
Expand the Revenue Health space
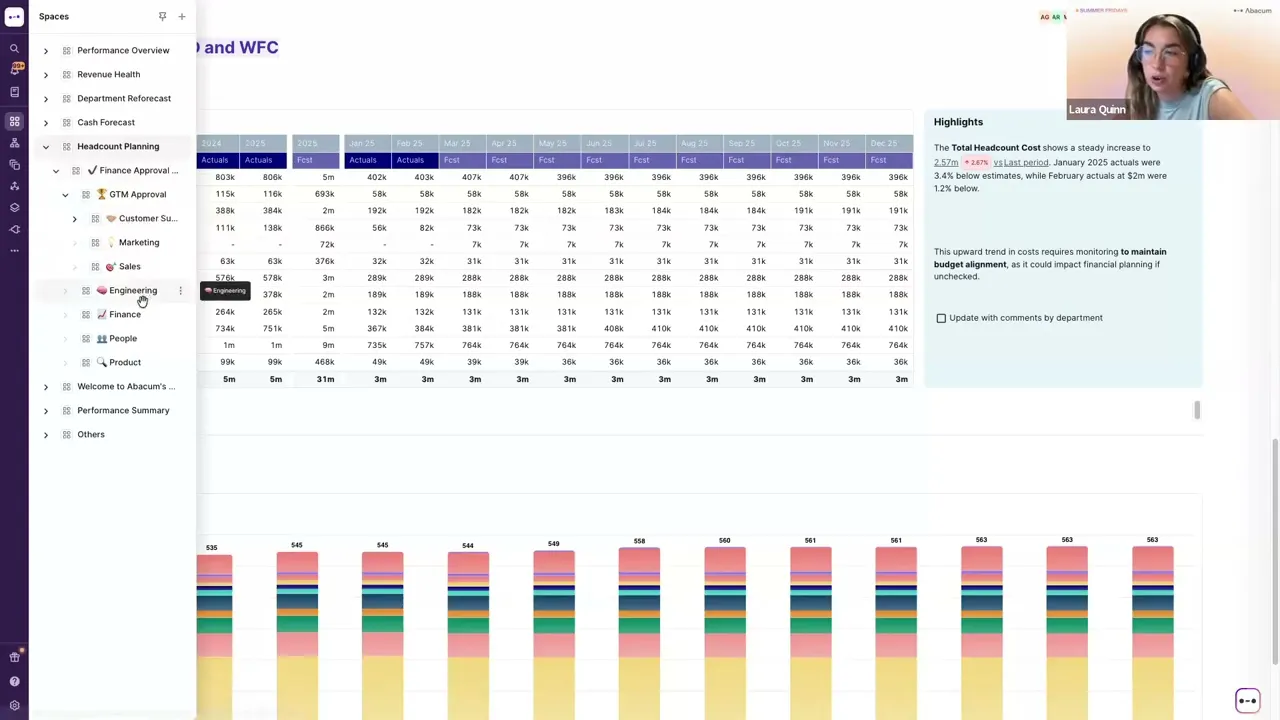45,74
